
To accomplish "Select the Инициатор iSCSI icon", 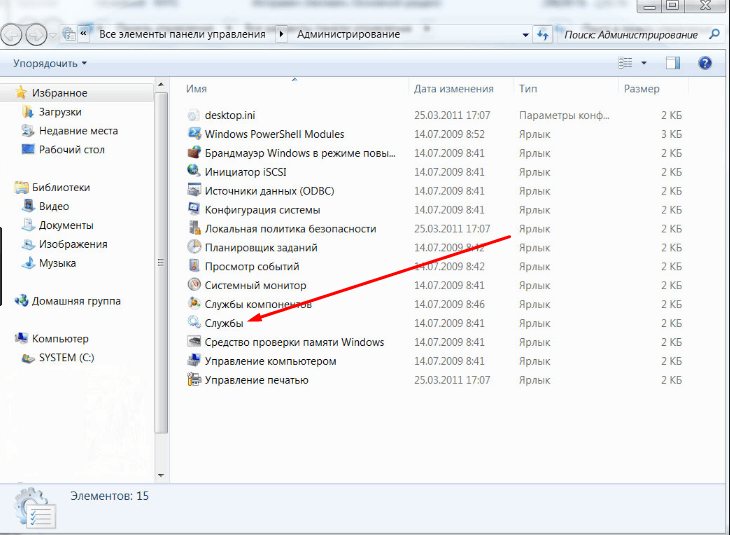I will point(194,172).
